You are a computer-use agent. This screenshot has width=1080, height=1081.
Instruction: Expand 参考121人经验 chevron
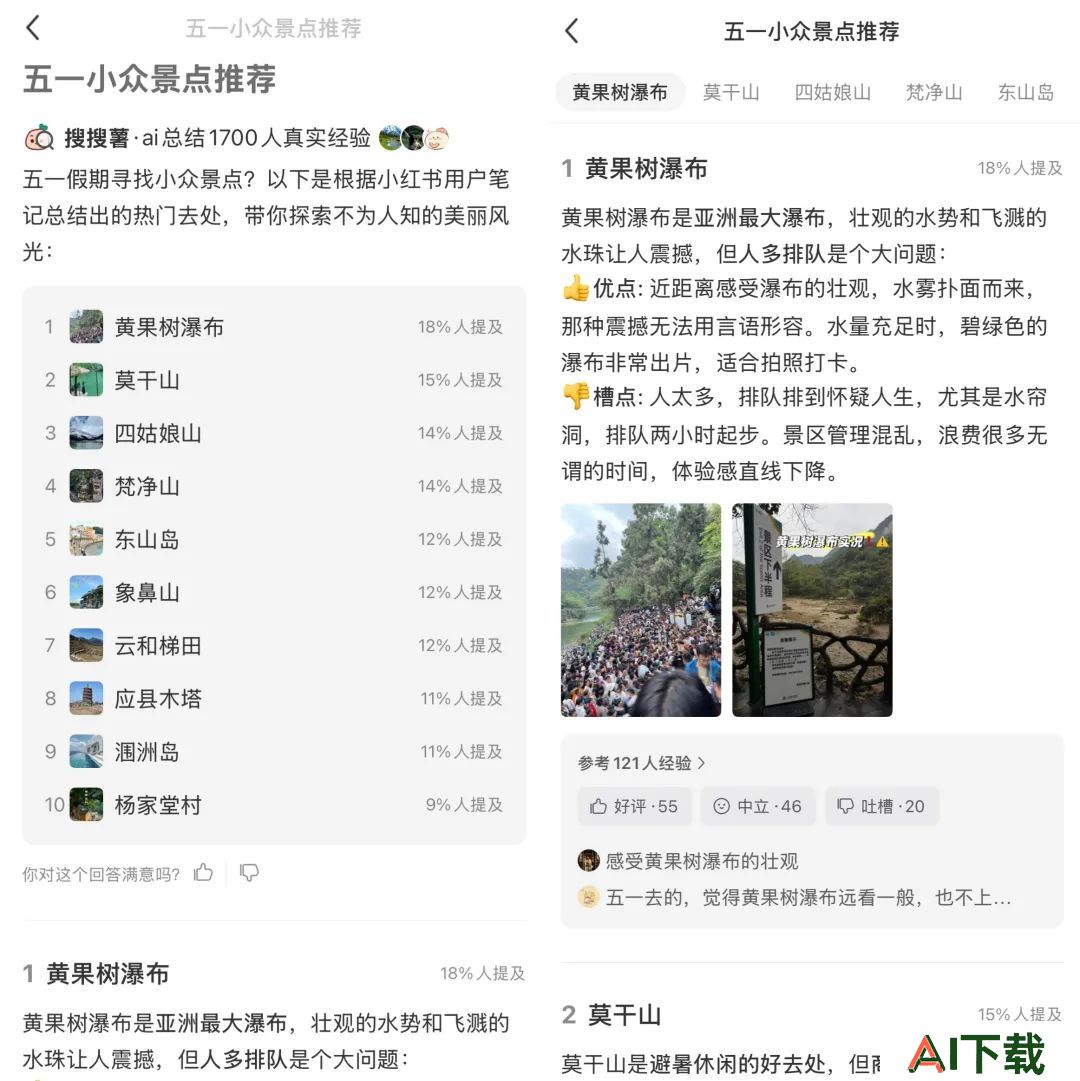point(702,762)
